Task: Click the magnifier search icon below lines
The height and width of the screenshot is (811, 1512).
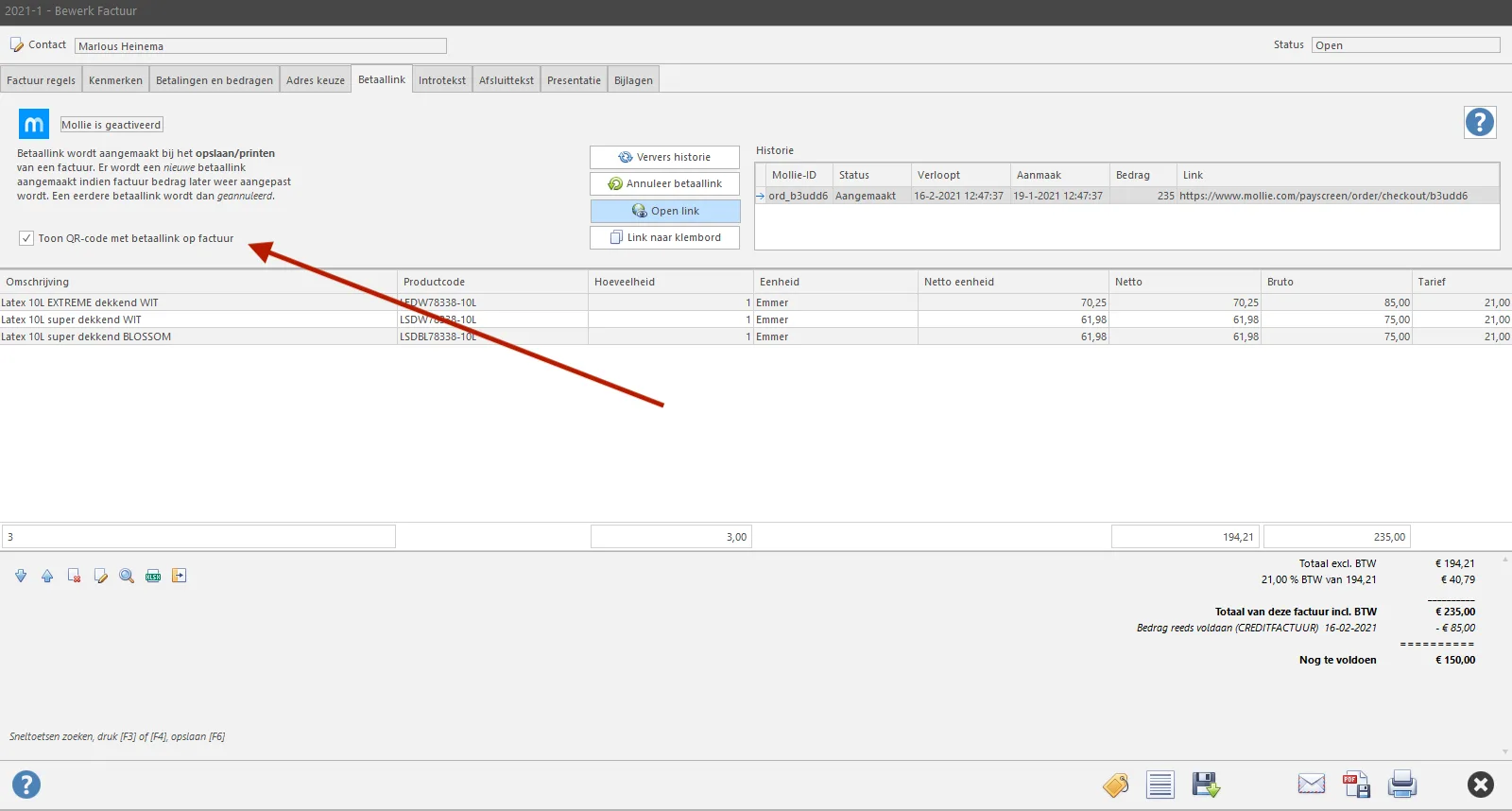Action: [127, 576]
